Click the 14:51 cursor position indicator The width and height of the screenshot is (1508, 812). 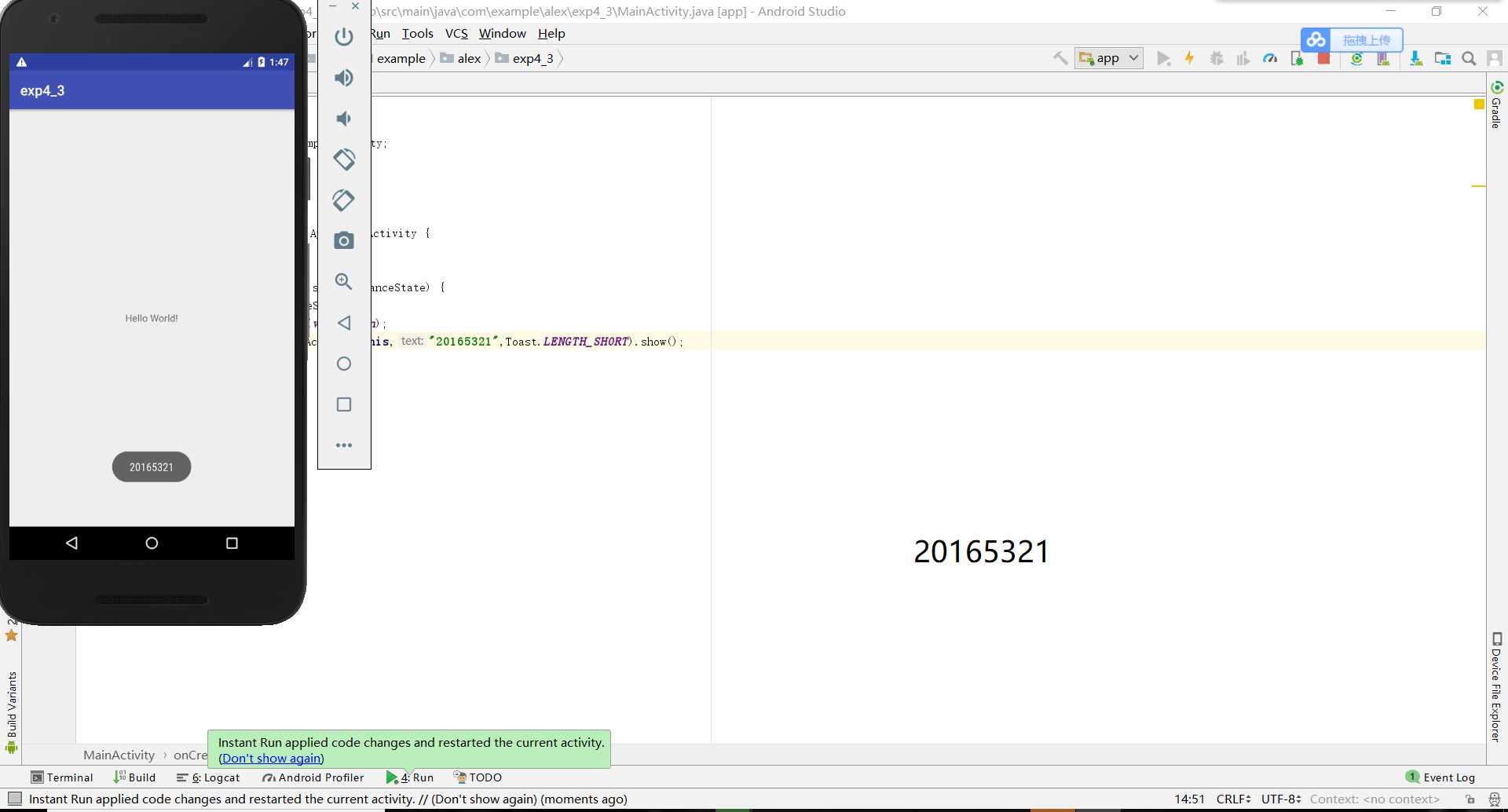[1189, 799]
